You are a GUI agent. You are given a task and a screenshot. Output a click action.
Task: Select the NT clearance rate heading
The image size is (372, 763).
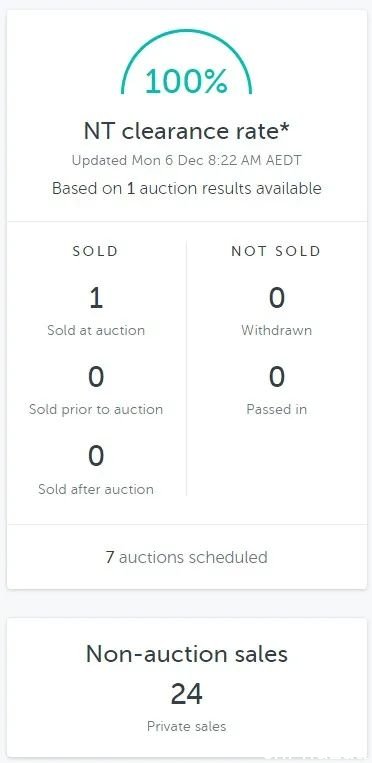tap(186, 131)
